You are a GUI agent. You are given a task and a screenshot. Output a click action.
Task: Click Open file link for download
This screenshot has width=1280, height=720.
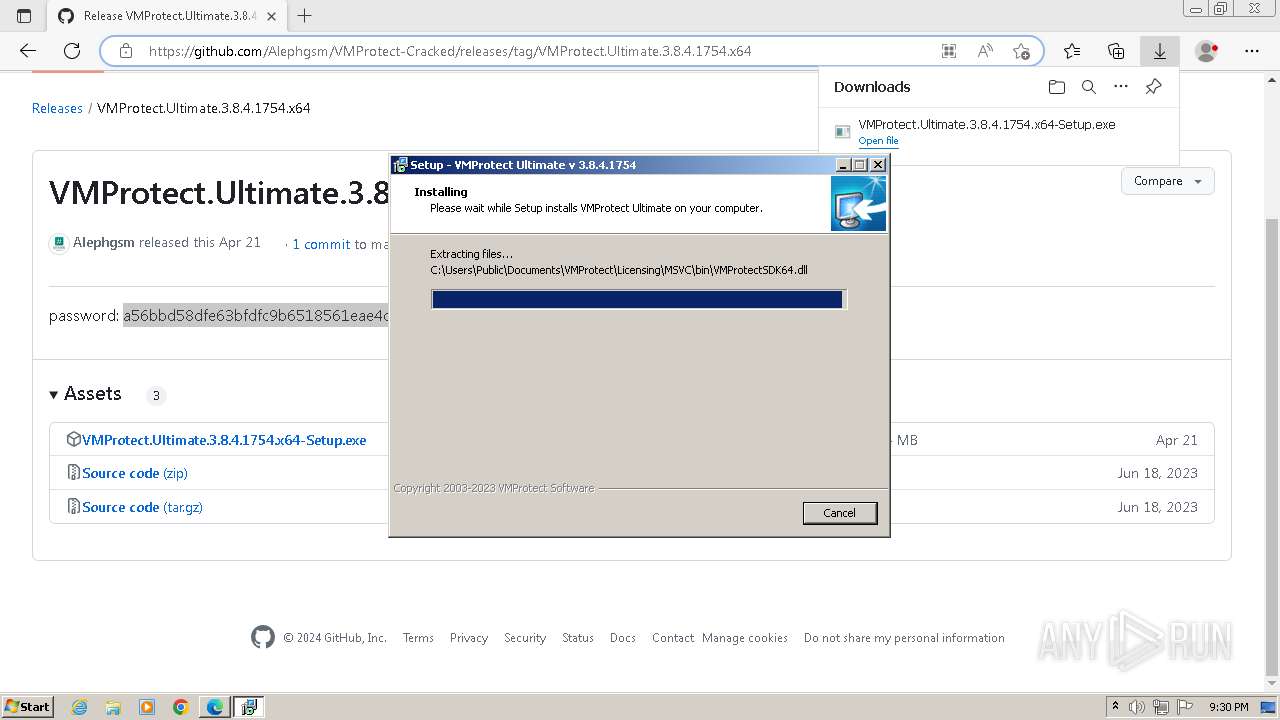(878, 141)
